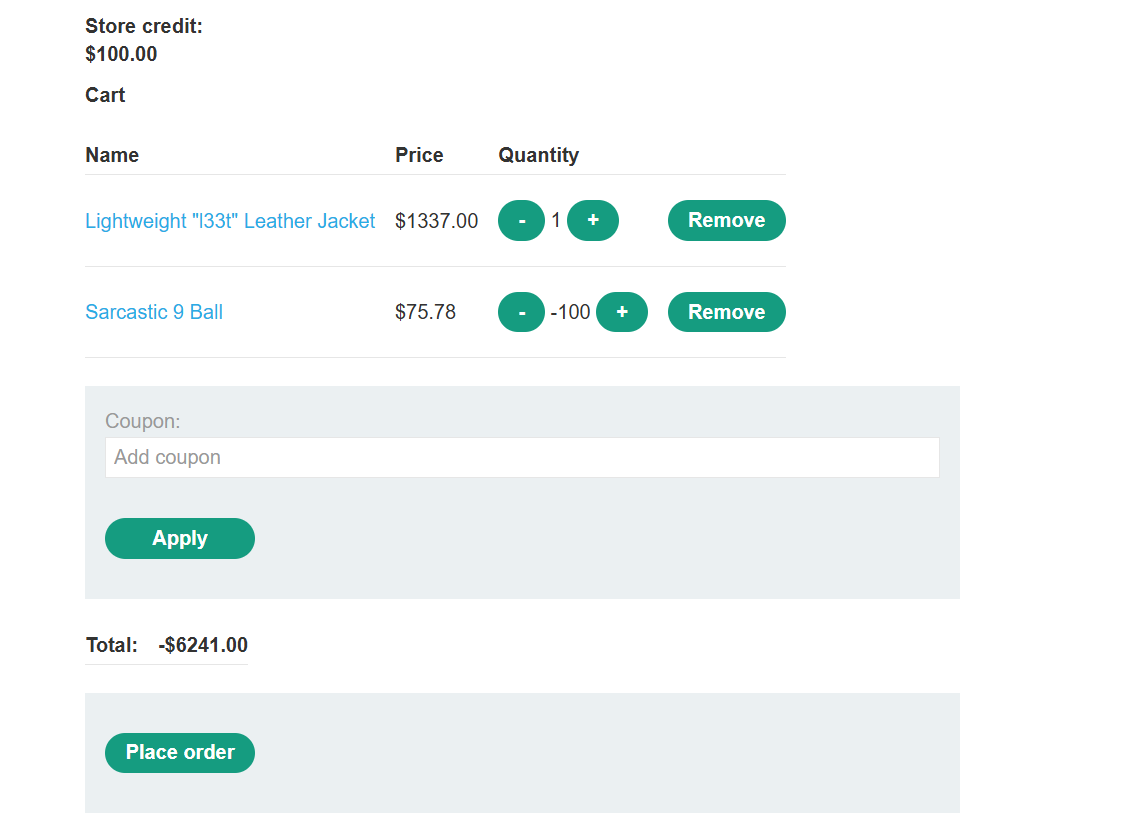Open the Sarcastic 9 Ball product link
The height and width of the screenshot is (819, 1122).
[154, 312]
